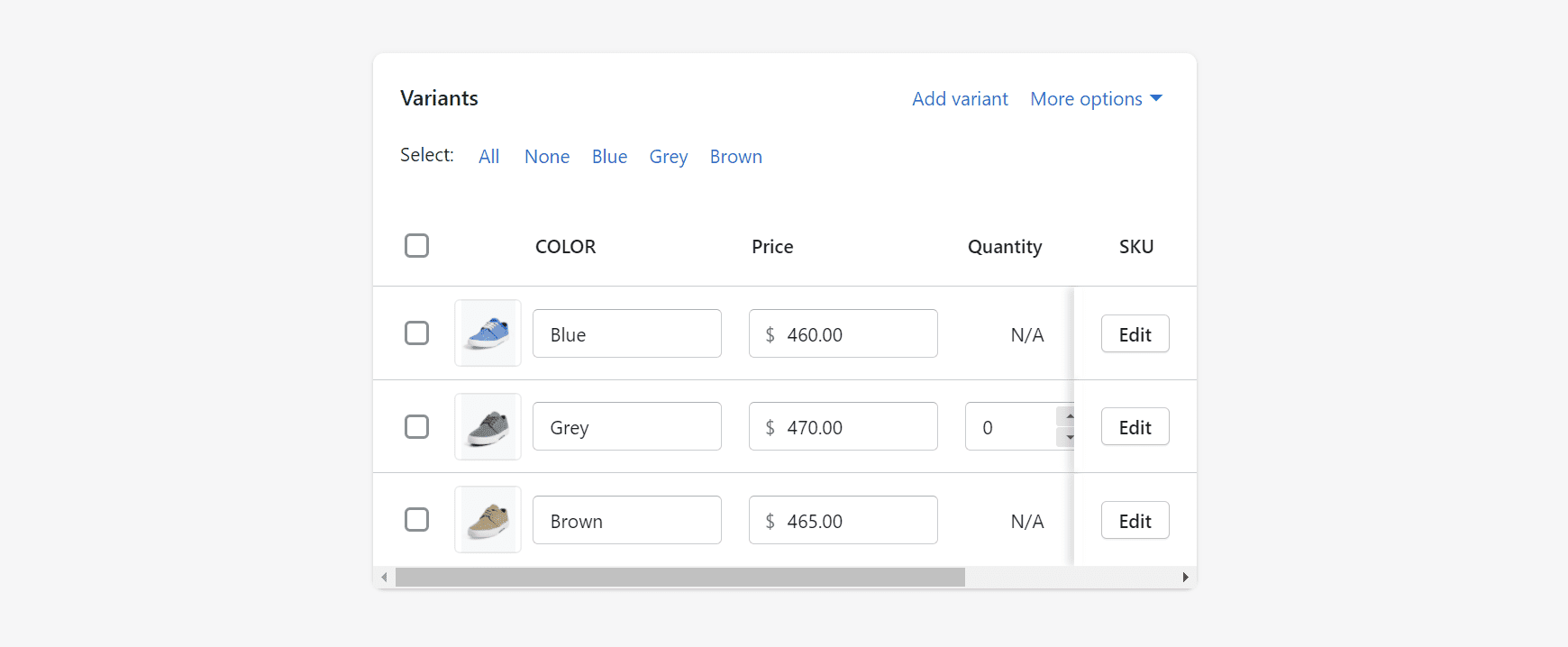Decrease Grey quantity with down arrow
The width and height of the screenshot is (1568, 647).
tap(1068, 437)
